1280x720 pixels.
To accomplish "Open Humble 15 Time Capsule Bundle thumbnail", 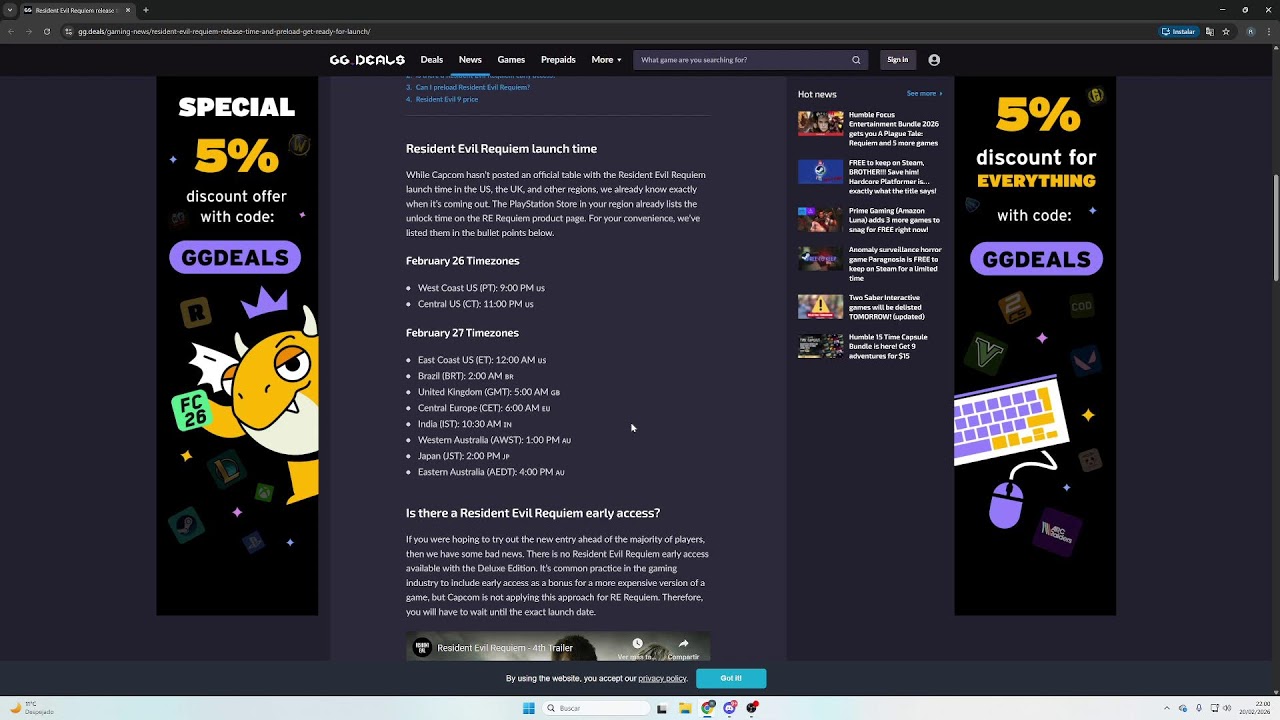I will tap(820, 346).
